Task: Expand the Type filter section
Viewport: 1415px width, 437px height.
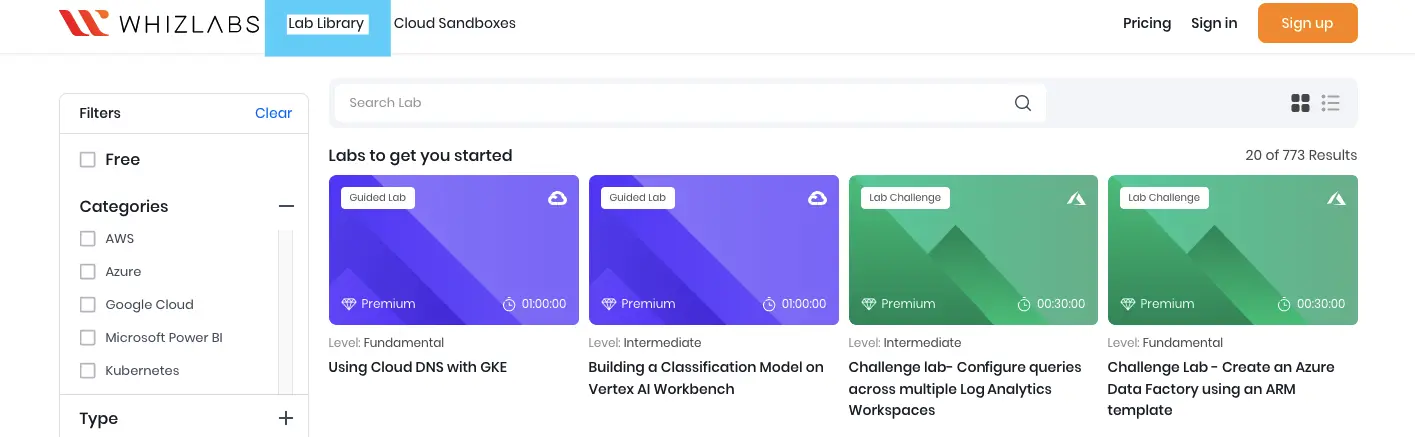Action: [x=286, y=419]
